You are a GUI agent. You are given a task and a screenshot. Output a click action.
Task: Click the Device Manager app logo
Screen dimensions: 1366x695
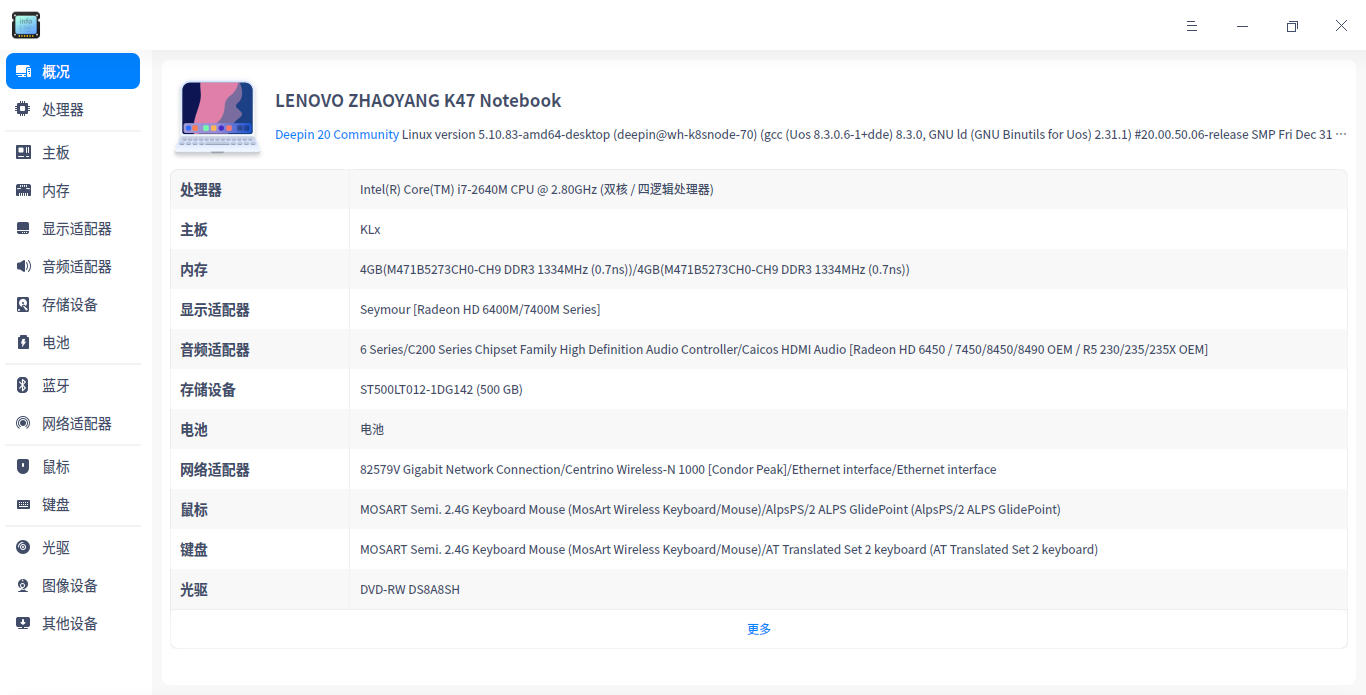[25, 25]
